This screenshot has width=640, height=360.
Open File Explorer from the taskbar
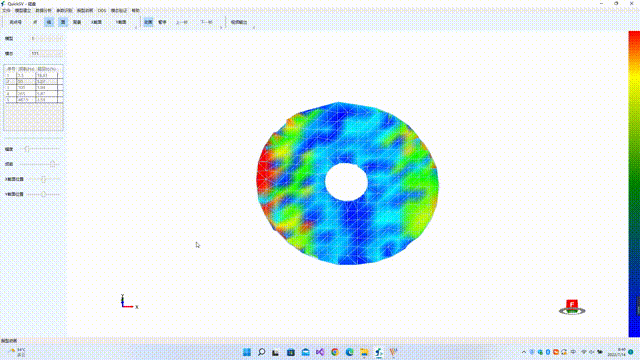(364, 352)
